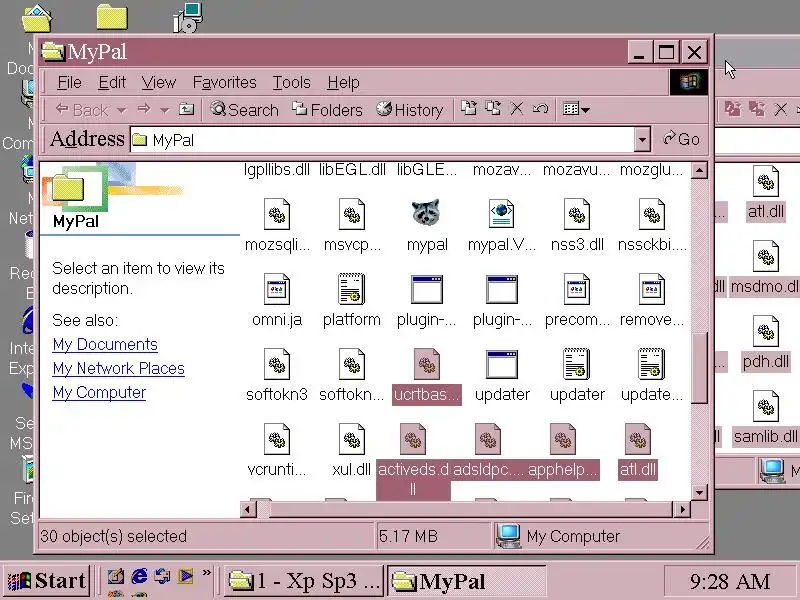Open the mypal raccoon application icon
Viewport: 800px width, 600px height.
(x=426, y=213)
